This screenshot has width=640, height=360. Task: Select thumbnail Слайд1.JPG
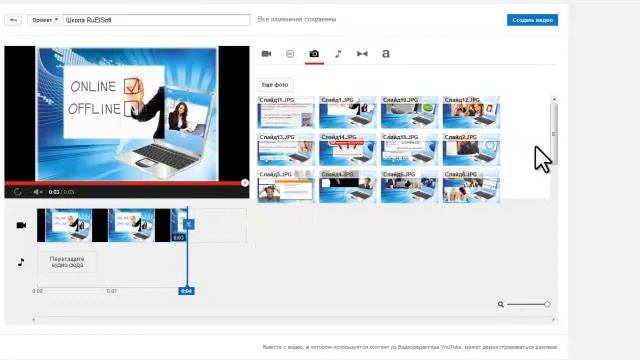click(x=347, y=112)
